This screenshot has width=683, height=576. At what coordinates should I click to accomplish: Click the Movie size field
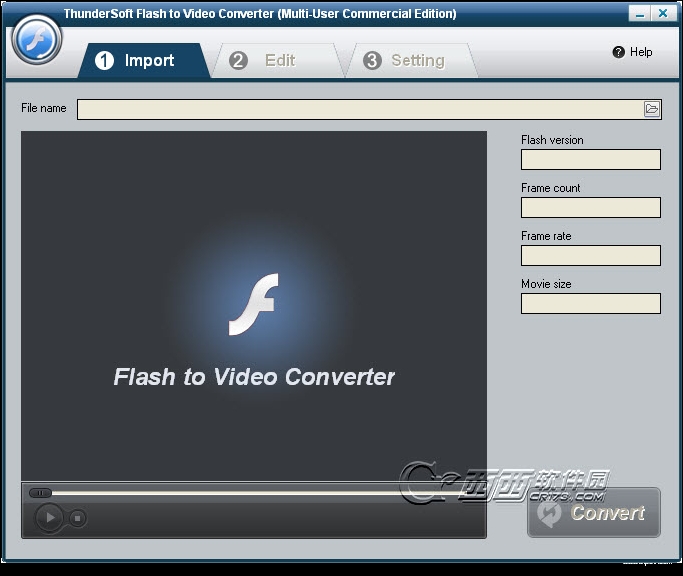591,303
